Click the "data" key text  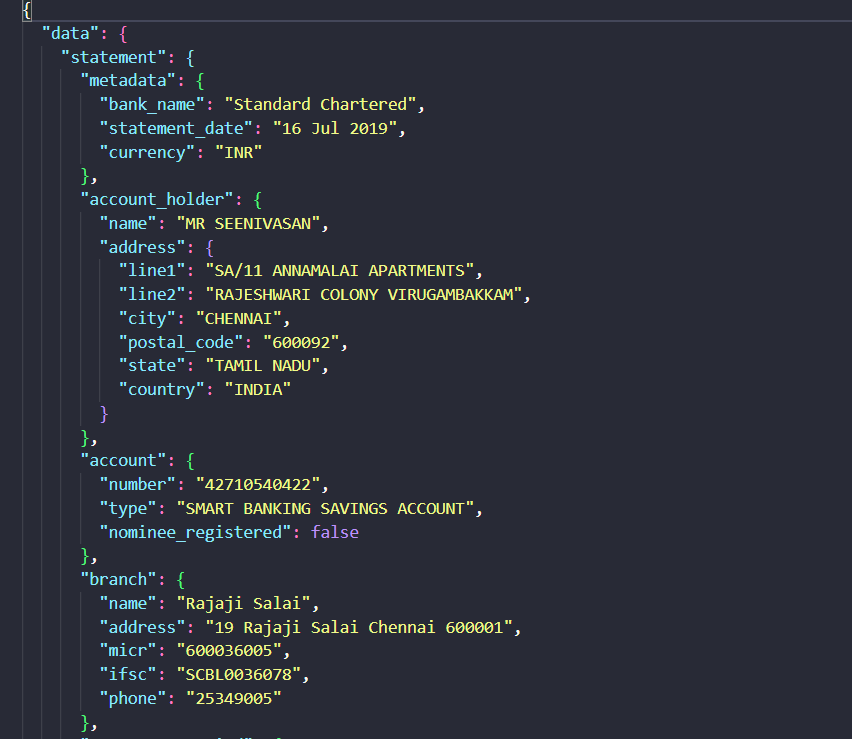coord(71,34)
